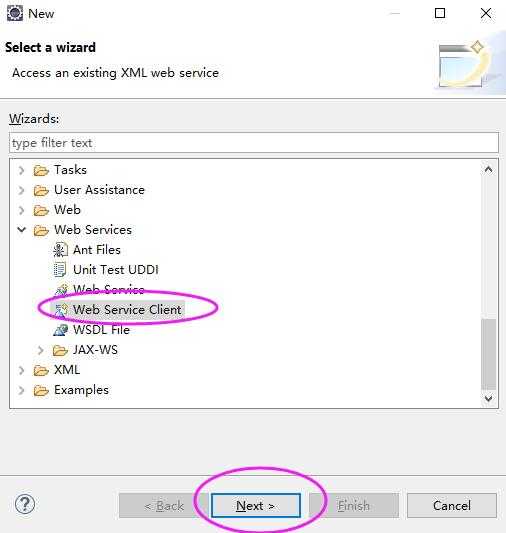Screen dimensions: 506x533
Task: Open the help question mark icon
Action: 25,504
